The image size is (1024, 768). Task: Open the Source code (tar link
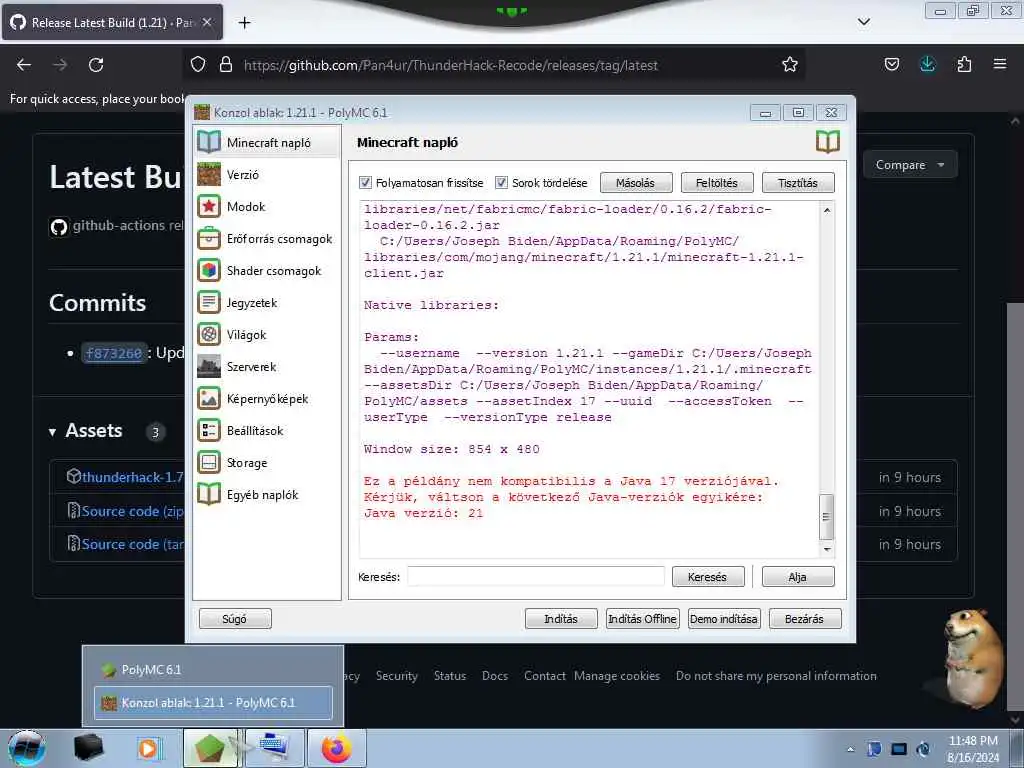pos(133,544)
